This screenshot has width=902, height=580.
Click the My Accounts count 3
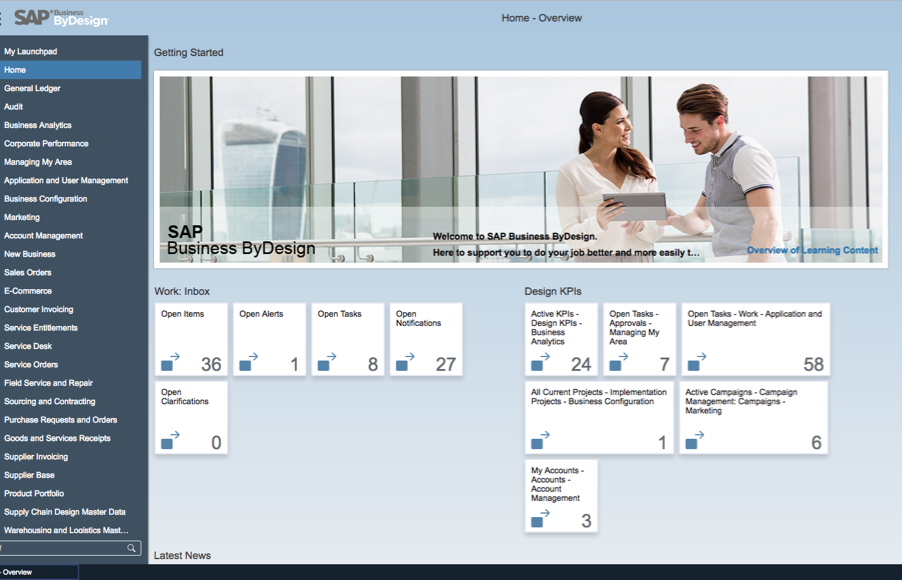click(586, 521)
